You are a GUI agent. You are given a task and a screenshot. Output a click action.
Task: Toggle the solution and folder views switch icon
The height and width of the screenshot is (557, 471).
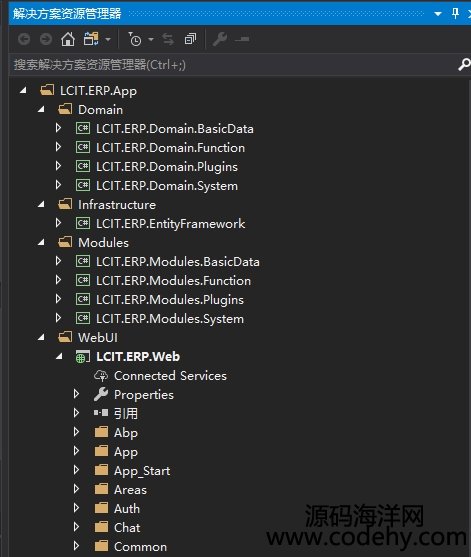(x=91, y=39)
